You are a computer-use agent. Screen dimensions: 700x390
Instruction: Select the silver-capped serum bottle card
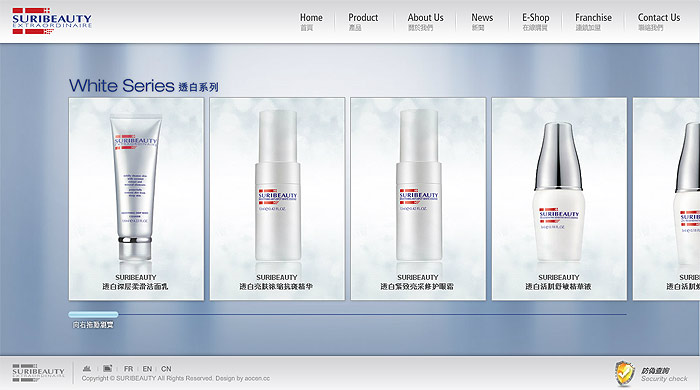(x=559, y=199)
